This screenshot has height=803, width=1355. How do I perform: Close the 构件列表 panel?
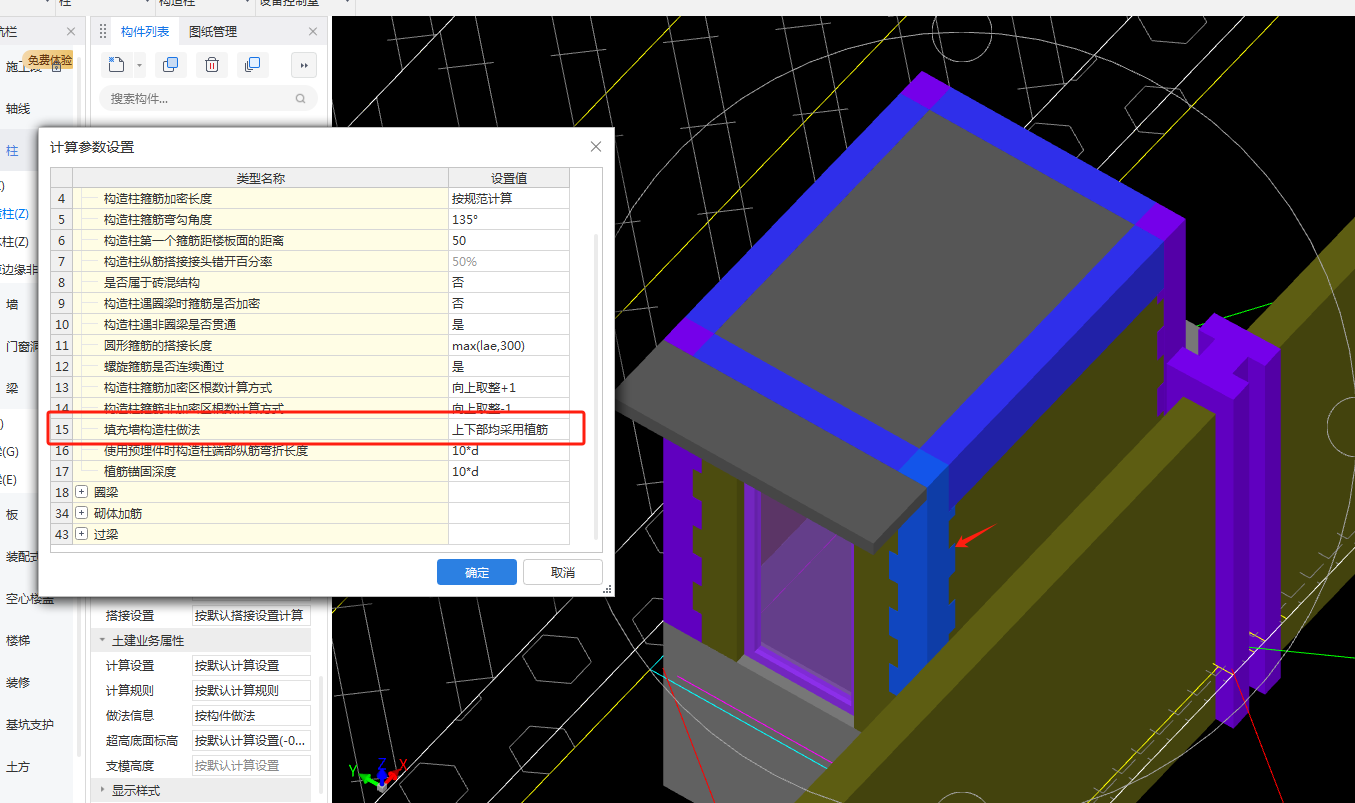coord(313,32)
